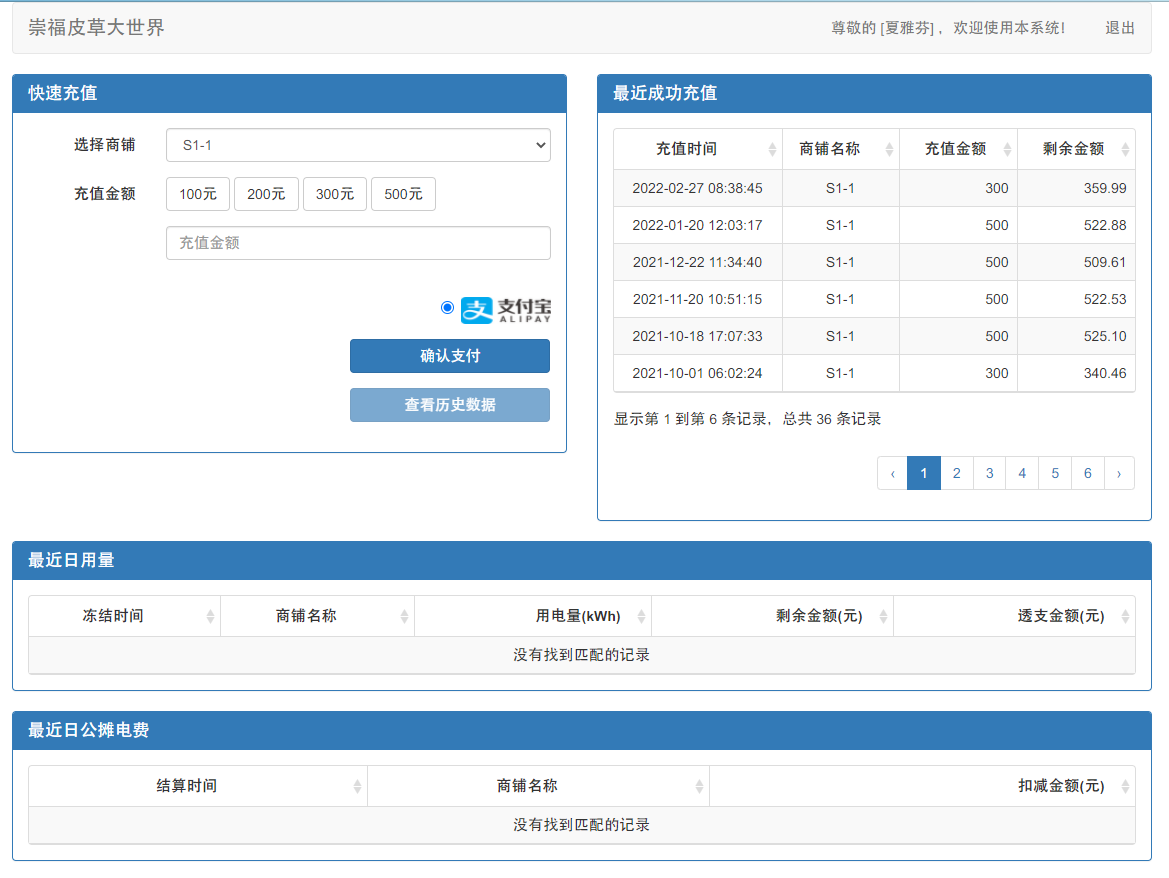The height and width of the screenshot is (878, 1169).
Task: Click the 支付宝 Alipay logo
Action: click(505, 307)
